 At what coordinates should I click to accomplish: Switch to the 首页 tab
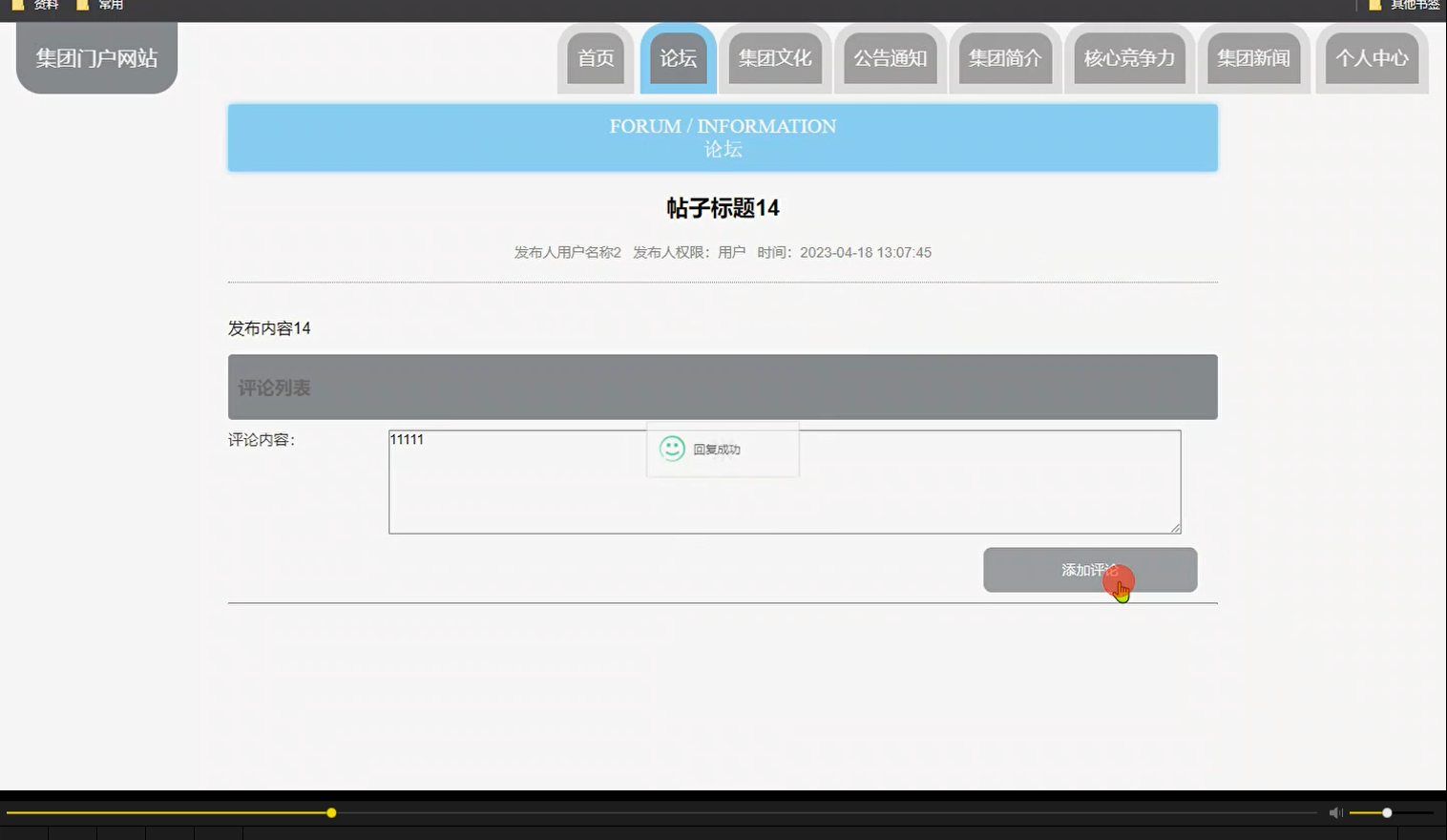coord(595,58)
